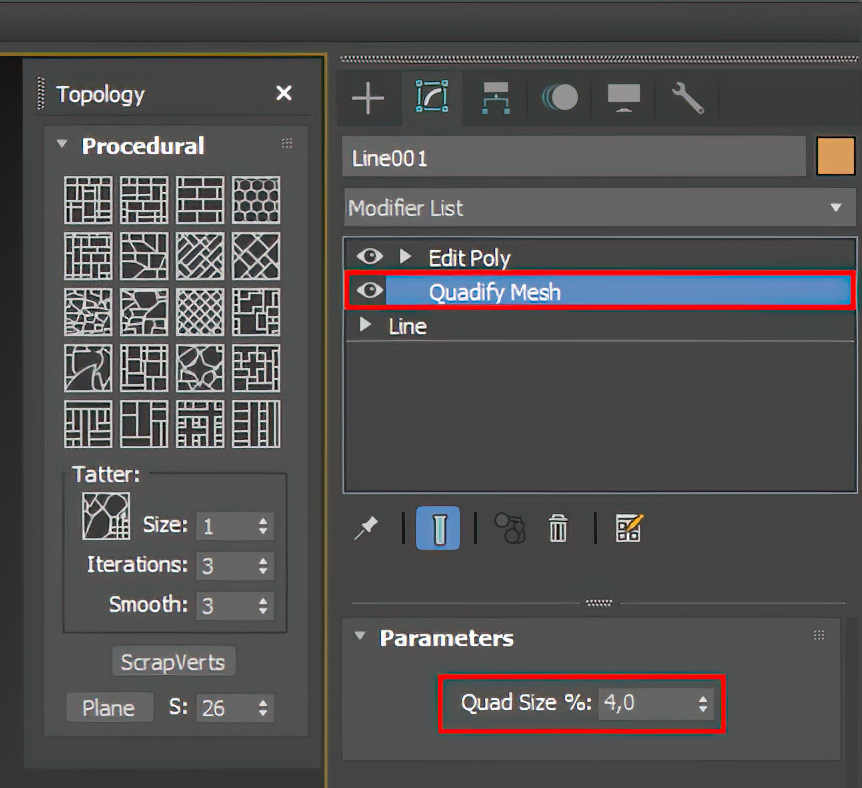This screenshot has height=788, width=862.
Task: Apply the double plus-sign dotted pattern
Action: pyautogui.click(x=200, y=424)
